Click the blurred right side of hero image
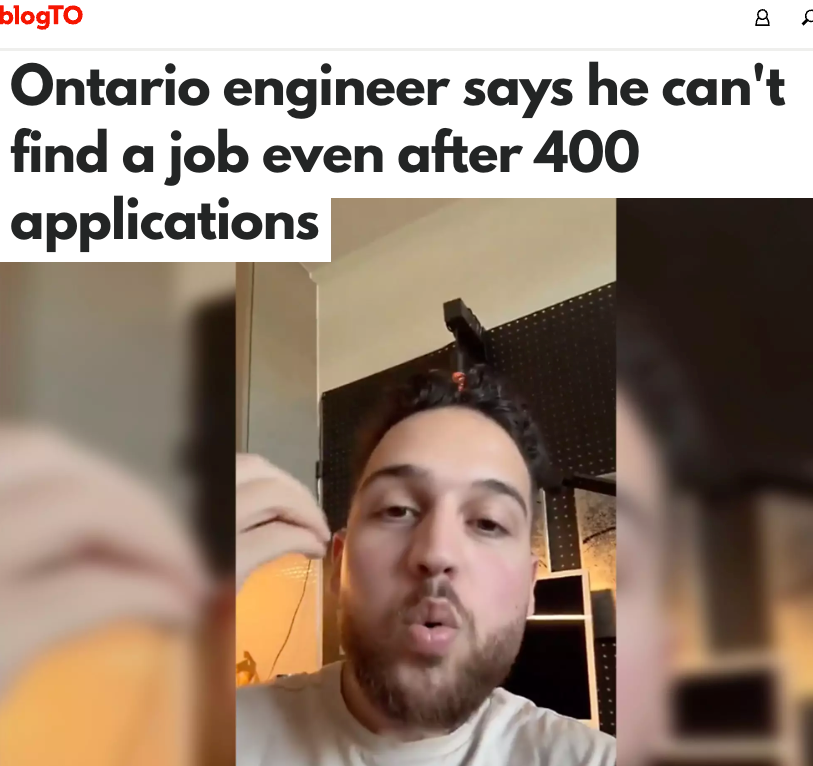This screenshot has height=766, width=813. coord(714,482)
